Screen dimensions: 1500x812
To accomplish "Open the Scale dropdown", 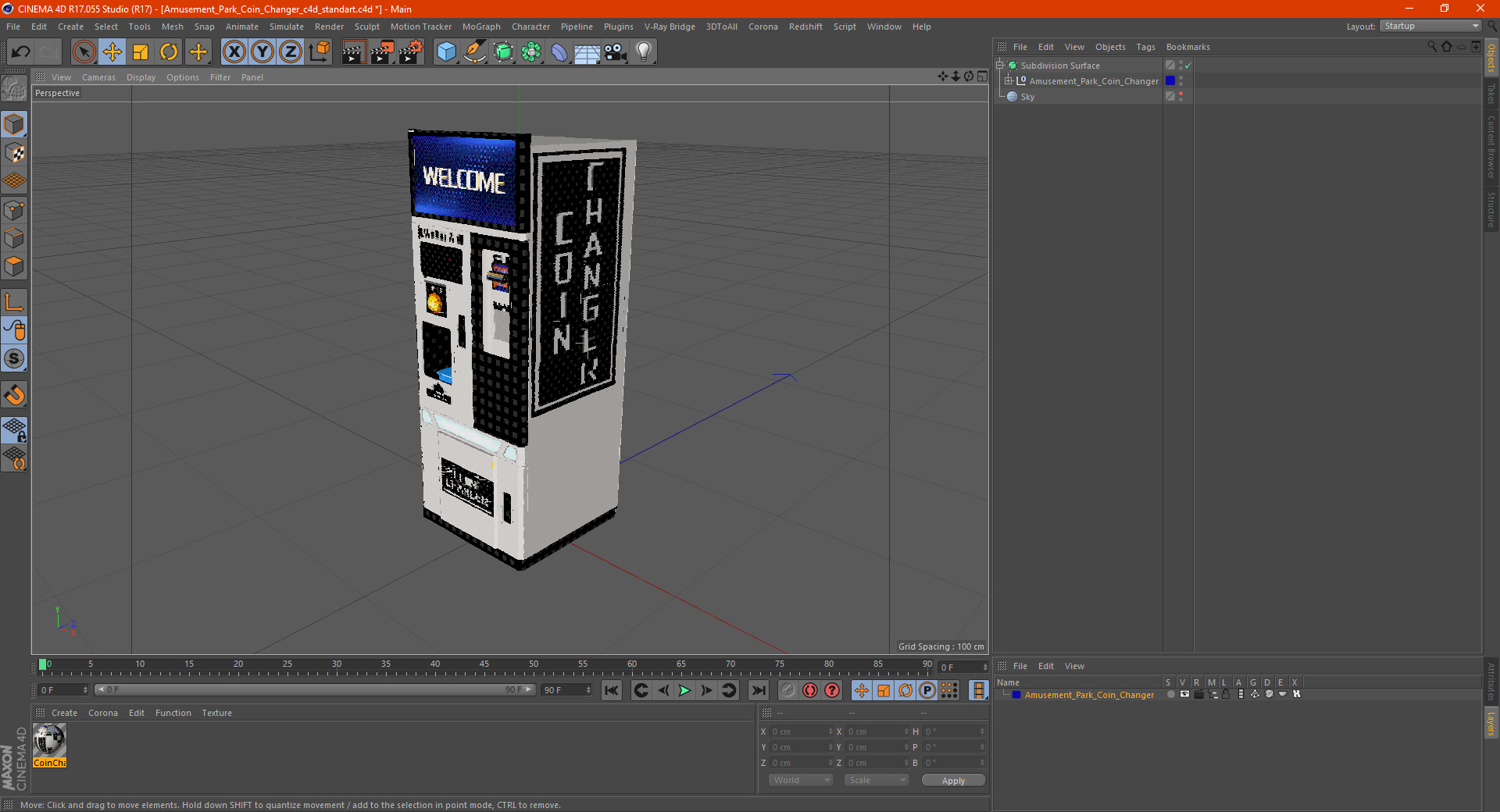I will [x=877, y=780].
